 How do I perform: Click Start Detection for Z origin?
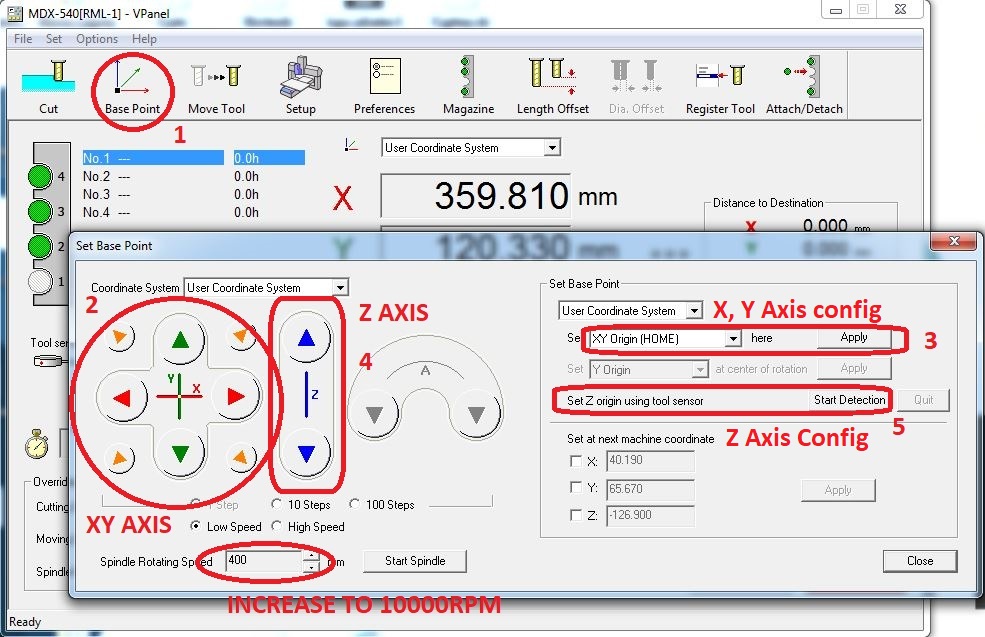[849, 400]
